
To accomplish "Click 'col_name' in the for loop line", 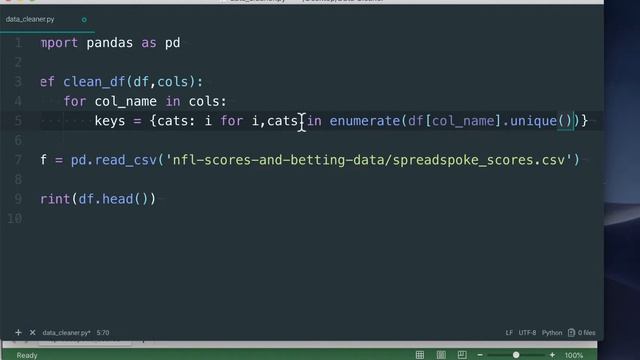I will click(x=125, y=101).
